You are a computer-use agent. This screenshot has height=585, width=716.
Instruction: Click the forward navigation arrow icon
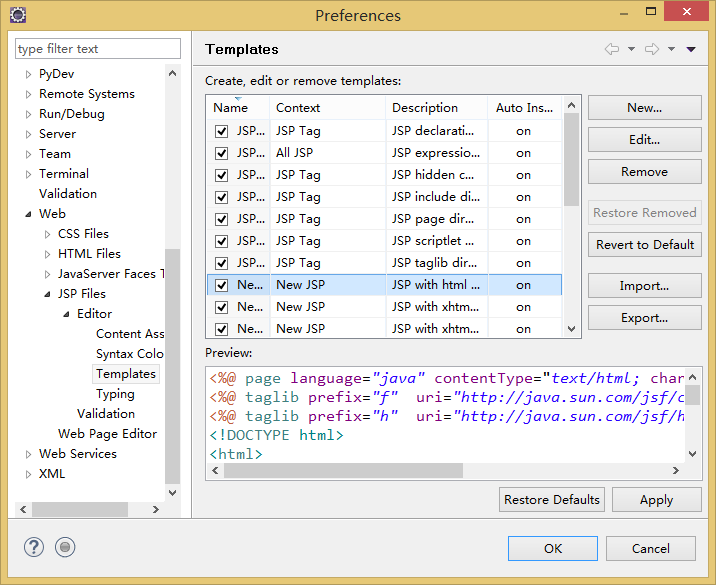click(652, 49)
